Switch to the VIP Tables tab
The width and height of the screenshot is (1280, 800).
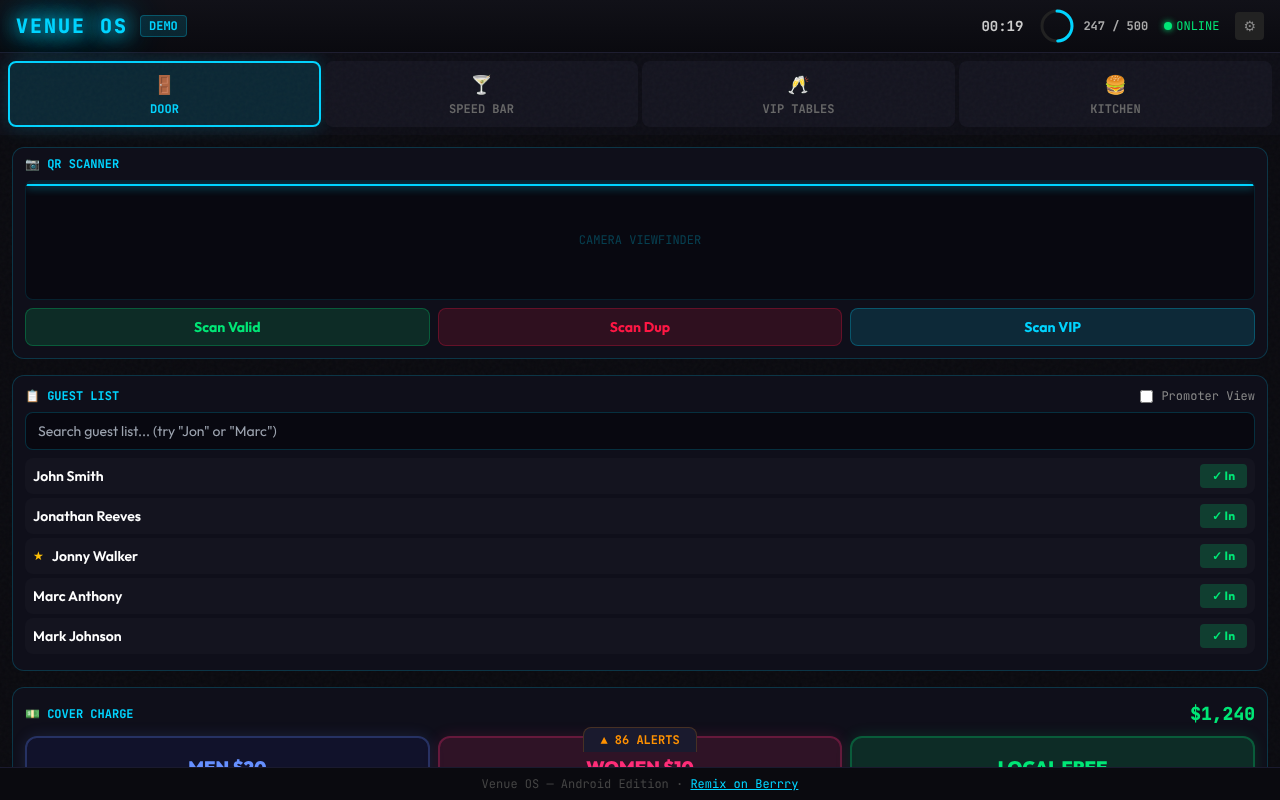tap(798, 94)
